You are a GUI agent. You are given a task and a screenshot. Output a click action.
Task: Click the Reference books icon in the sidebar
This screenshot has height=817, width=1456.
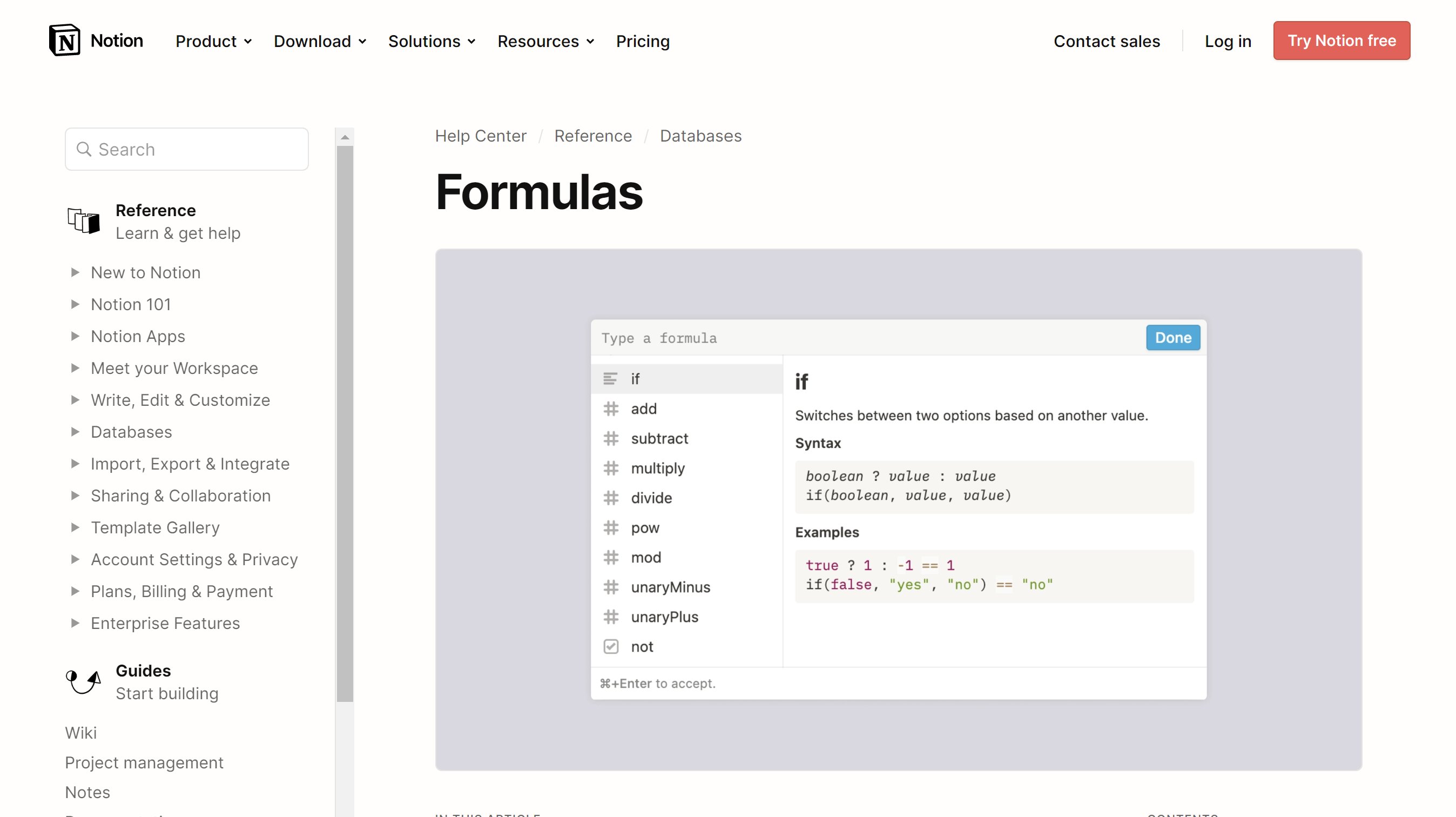[83, 220]
